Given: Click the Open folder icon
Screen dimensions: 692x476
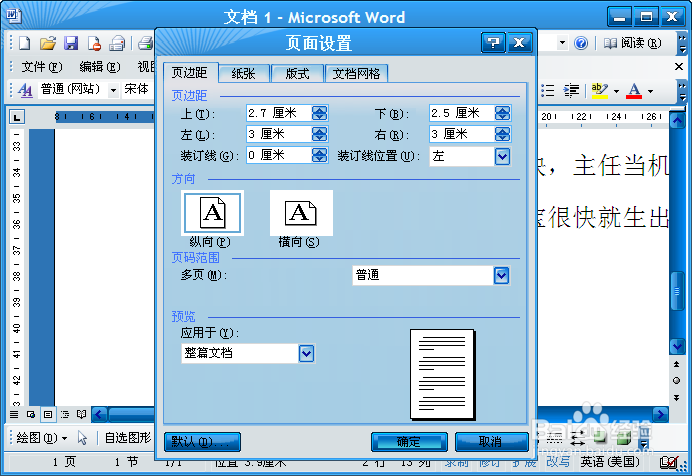Looking at the screenshot, I should 48,43.
